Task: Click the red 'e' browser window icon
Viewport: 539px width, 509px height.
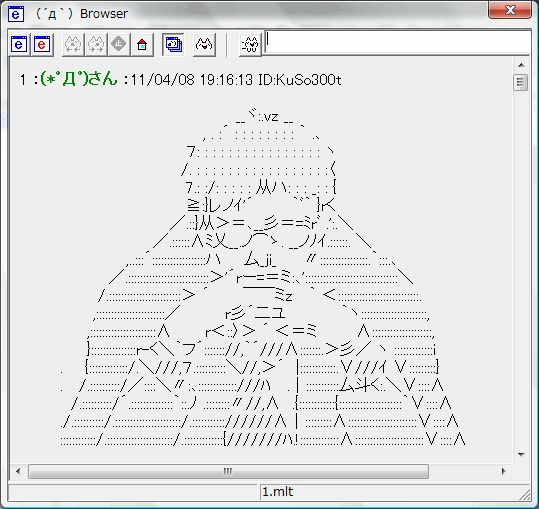Action: [x=42, y=44]
